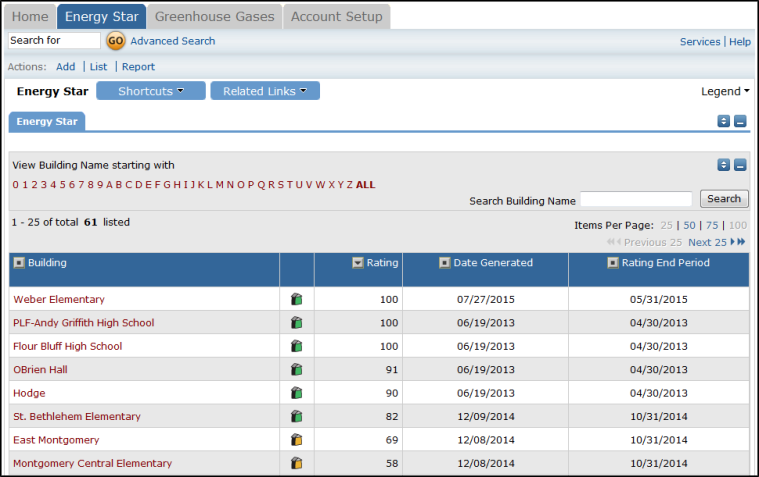Click the Add action link
This screenshot has width=759, height=477.
66,67
